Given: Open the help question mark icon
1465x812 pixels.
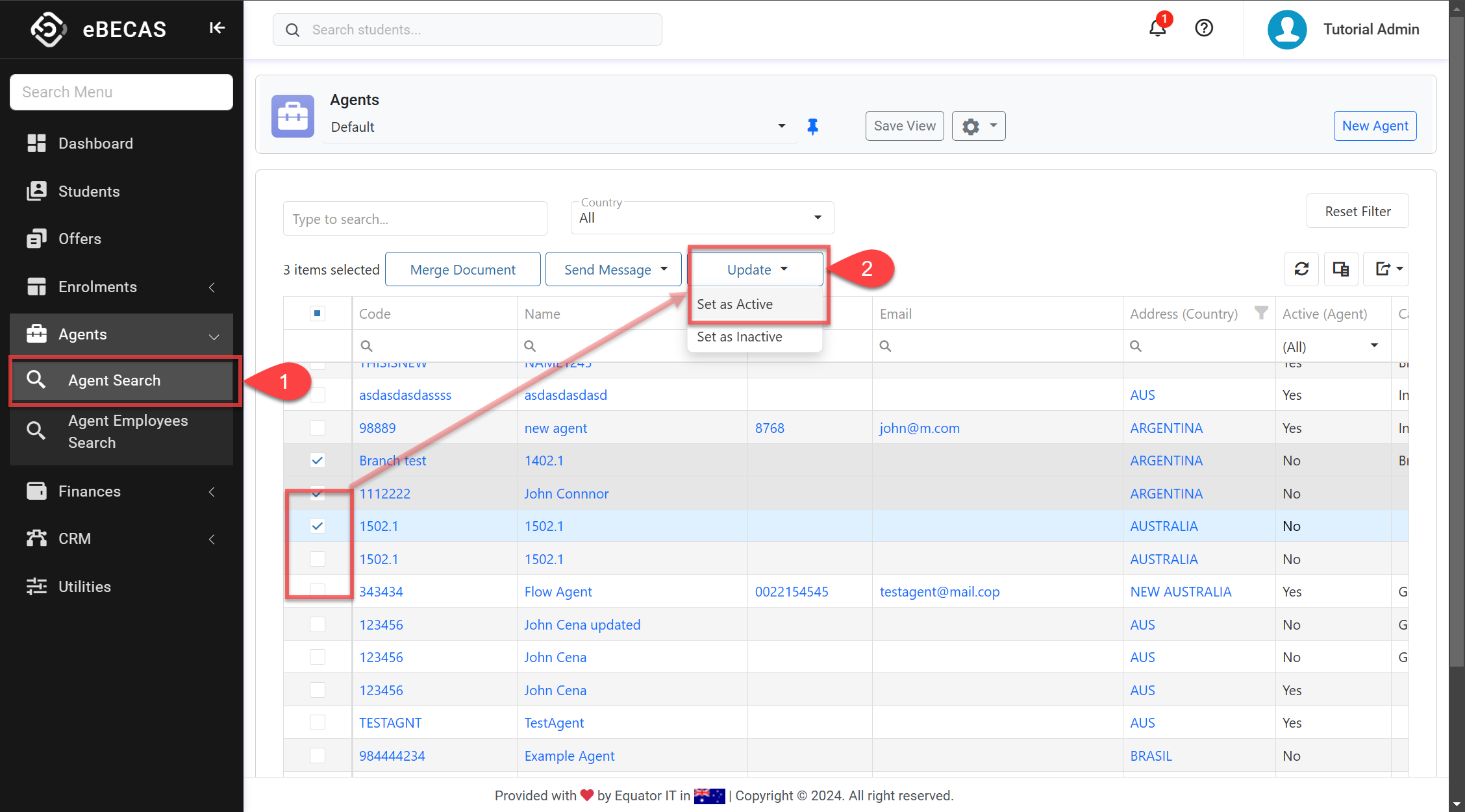Looking at the screenshot, I should click(x=1204, y=28).
